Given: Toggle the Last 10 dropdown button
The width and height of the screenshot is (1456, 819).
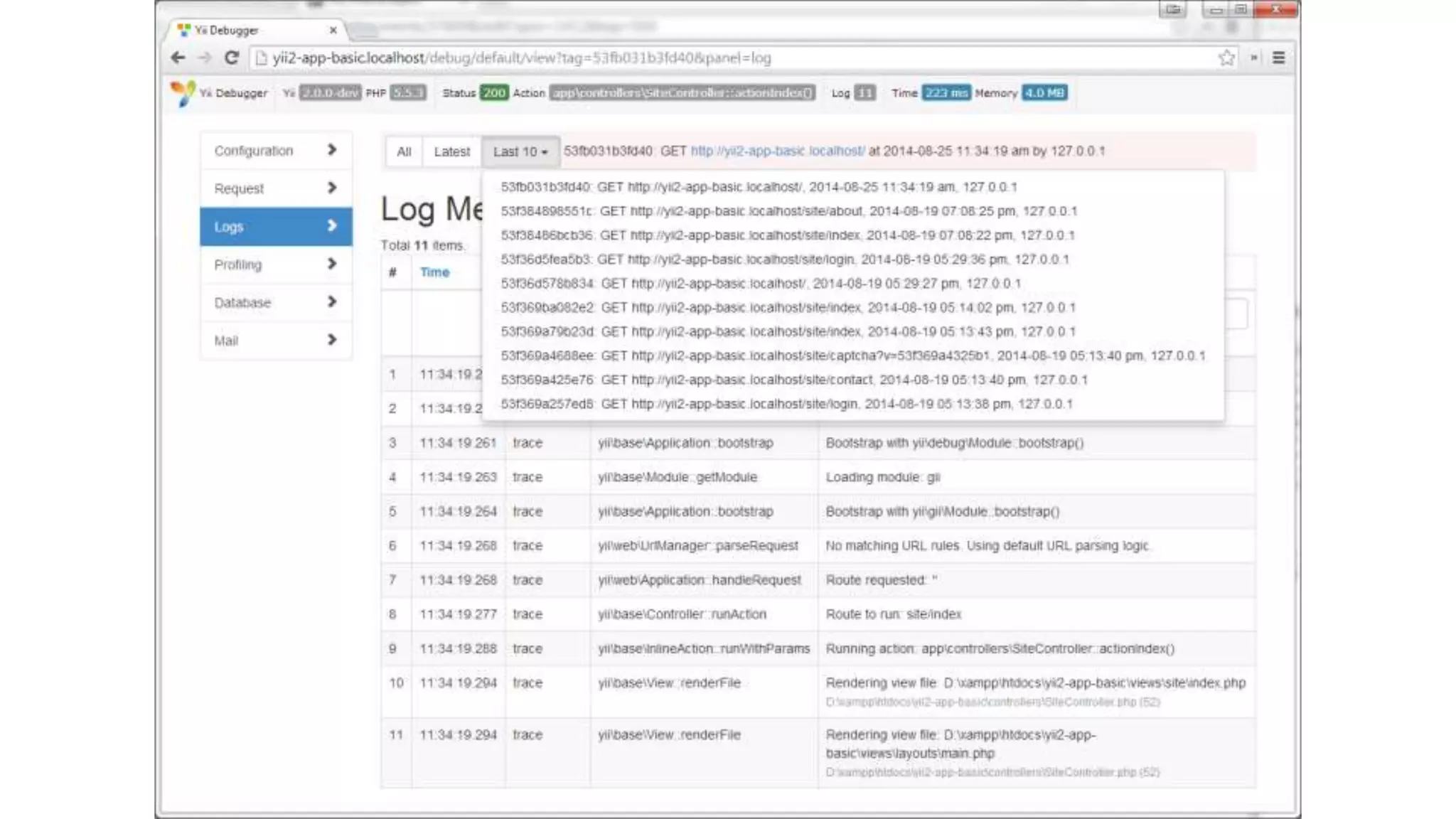Looking at the screenshot, I should click(x=520, y=151).
